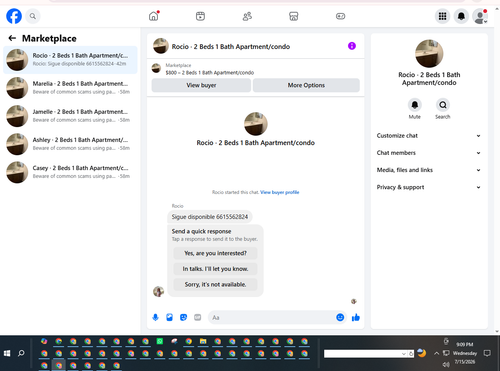Click the voice clip microphone icon
Viewport: 500px width, 371px height.
(155, 317)
